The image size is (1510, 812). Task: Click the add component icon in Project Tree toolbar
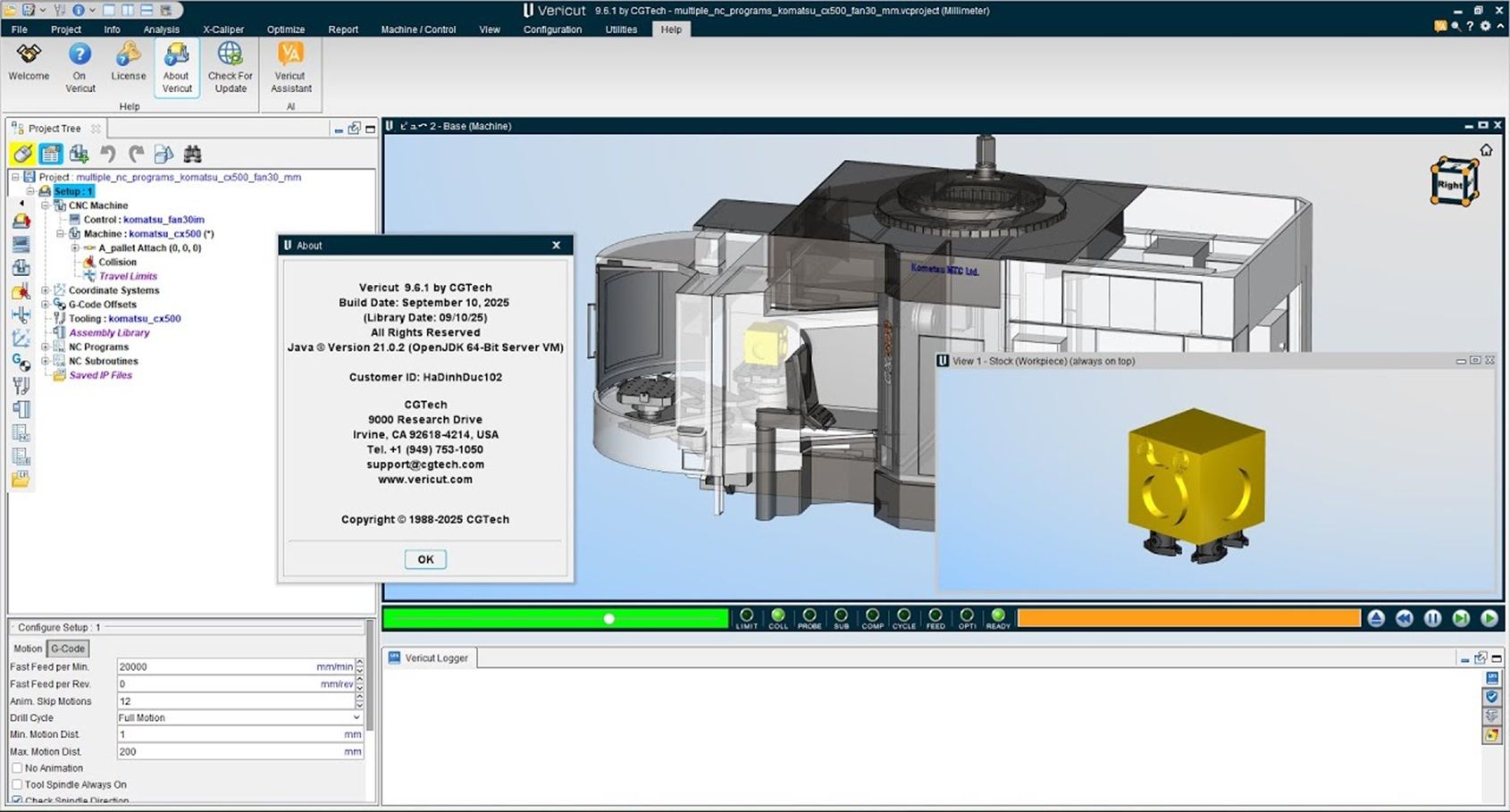pyautogui.click(x=80, y=154)
